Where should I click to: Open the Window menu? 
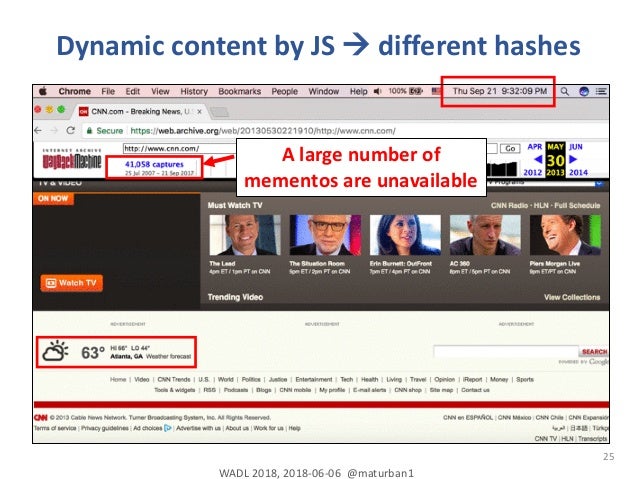tap(323, 91)
